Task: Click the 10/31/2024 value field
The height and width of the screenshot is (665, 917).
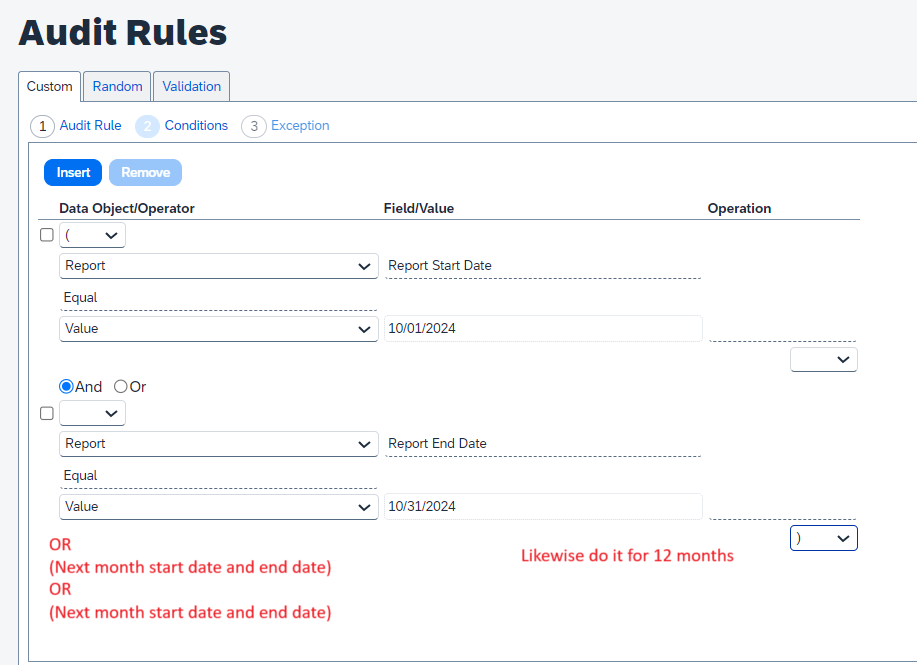Action: click(x=542, y=507)
